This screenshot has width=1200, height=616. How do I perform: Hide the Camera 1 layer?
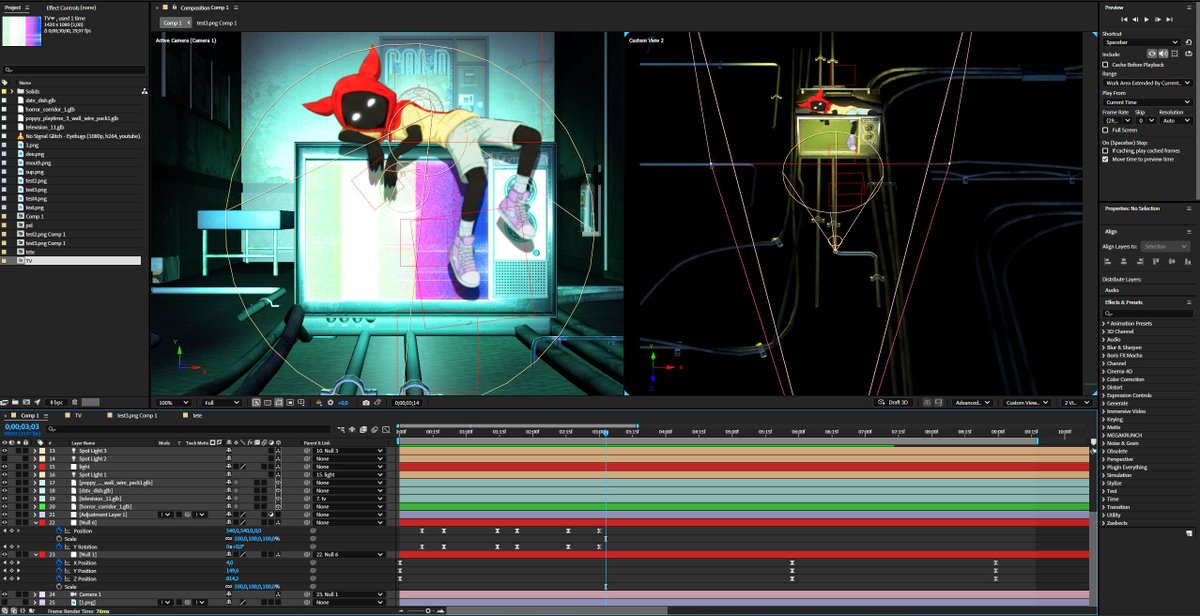pyautogui.click(x=5, y=594)
